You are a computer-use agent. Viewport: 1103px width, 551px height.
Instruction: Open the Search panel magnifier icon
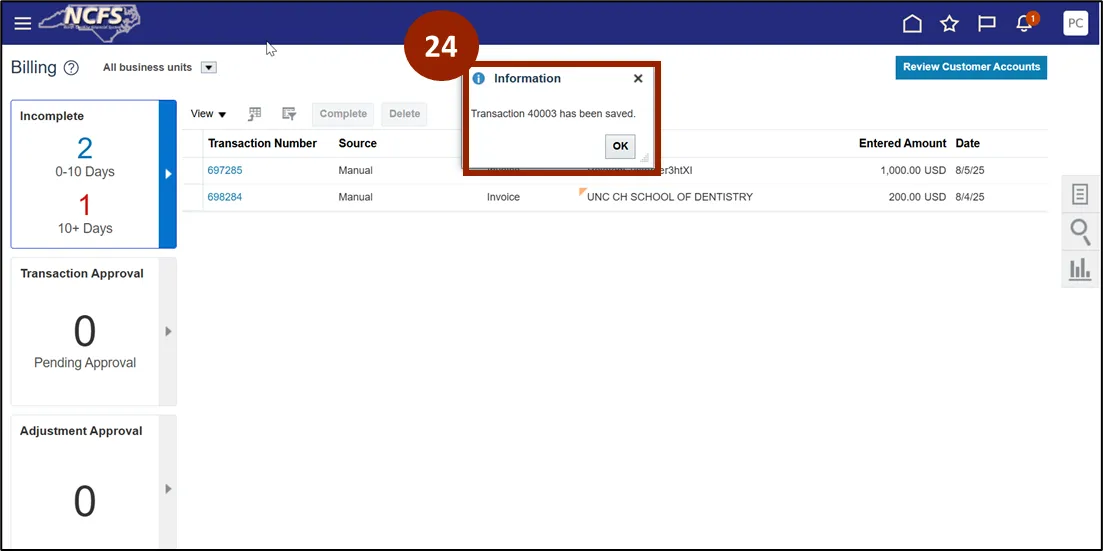coord(1080,232)
